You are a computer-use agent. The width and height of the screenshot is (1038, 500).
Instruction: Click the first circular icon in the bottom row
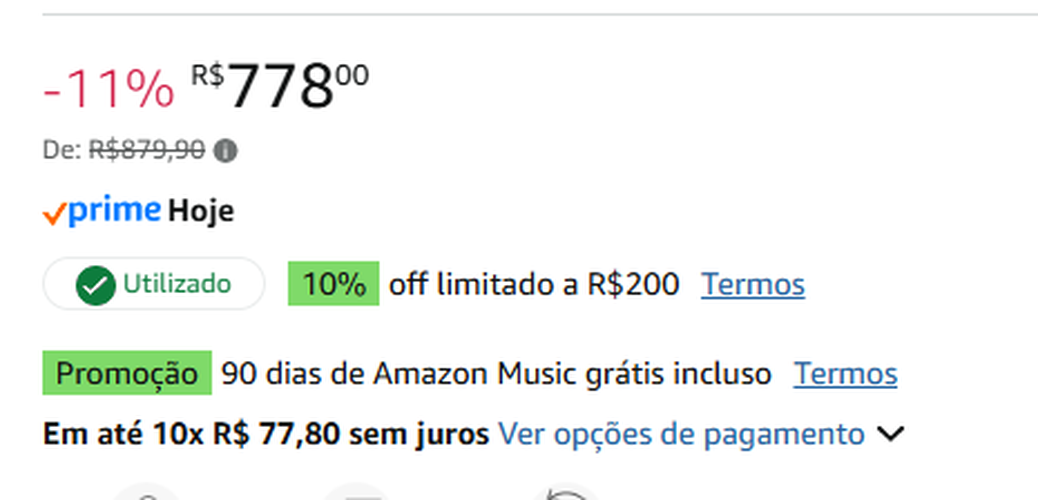pos(147,494)
